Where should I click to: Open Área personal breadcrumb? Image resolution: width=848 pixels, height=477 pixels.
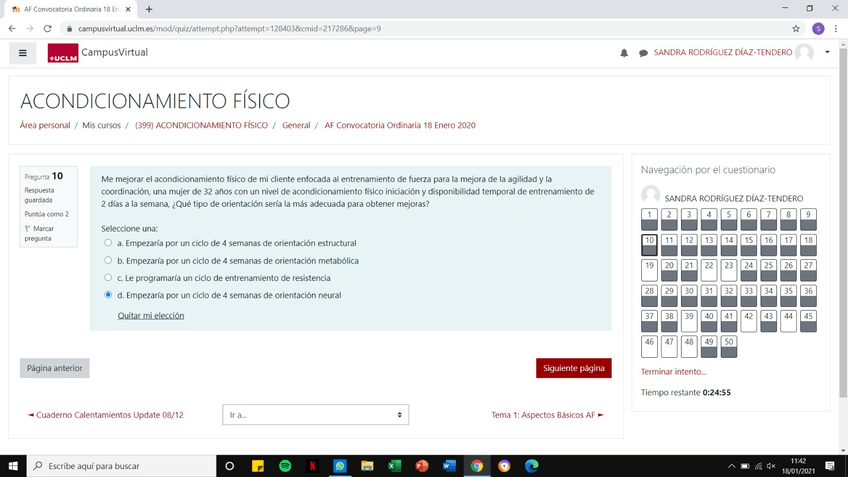(x=45, y=125)
